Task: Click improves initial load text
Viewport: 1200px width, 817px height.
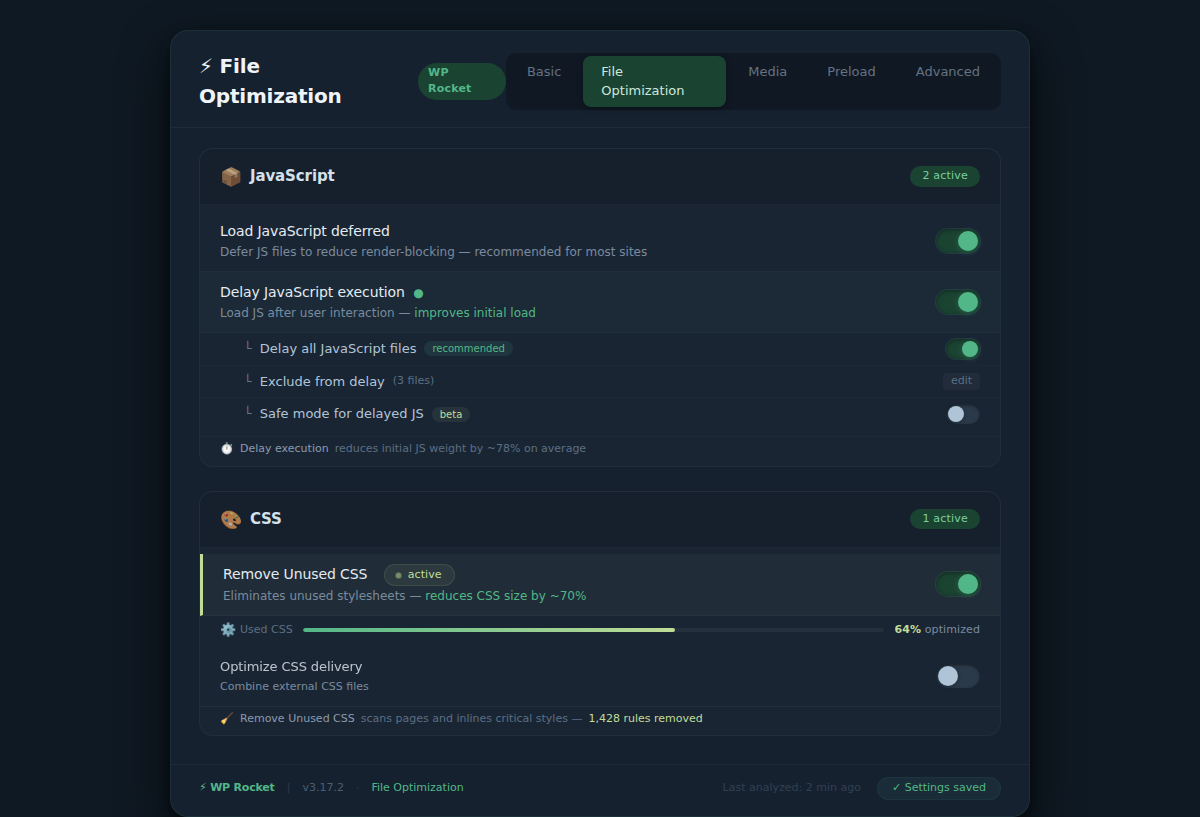Action: [x=475, y=313]
